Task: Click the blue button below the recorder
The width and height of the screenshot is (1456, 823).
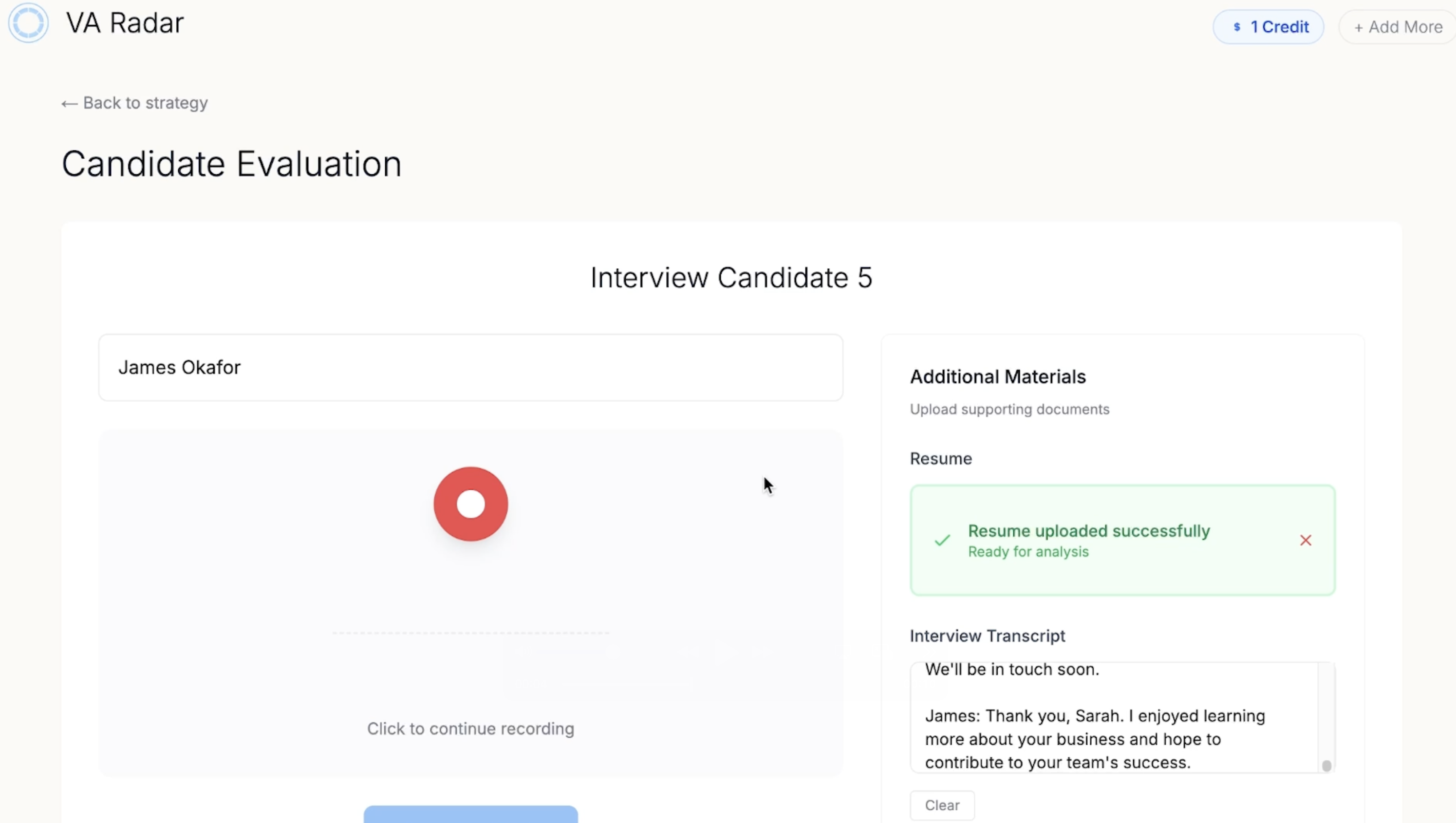Action: tap(471, 814)
